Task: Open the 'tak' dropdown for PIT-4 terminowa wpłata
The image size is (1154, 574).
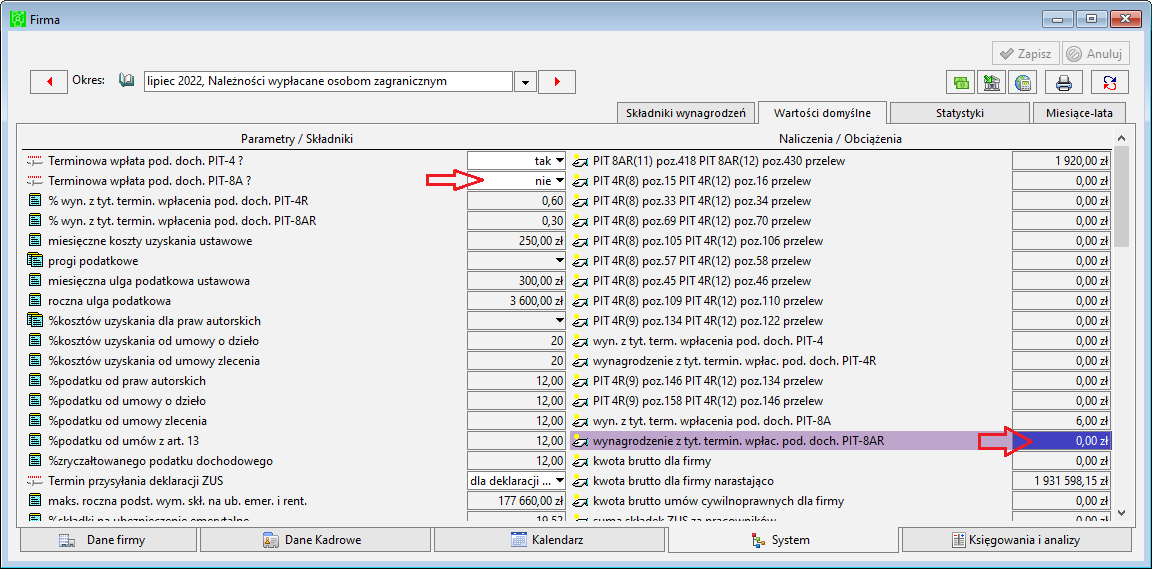Action: pyautogui.click(x=559, y=160)
